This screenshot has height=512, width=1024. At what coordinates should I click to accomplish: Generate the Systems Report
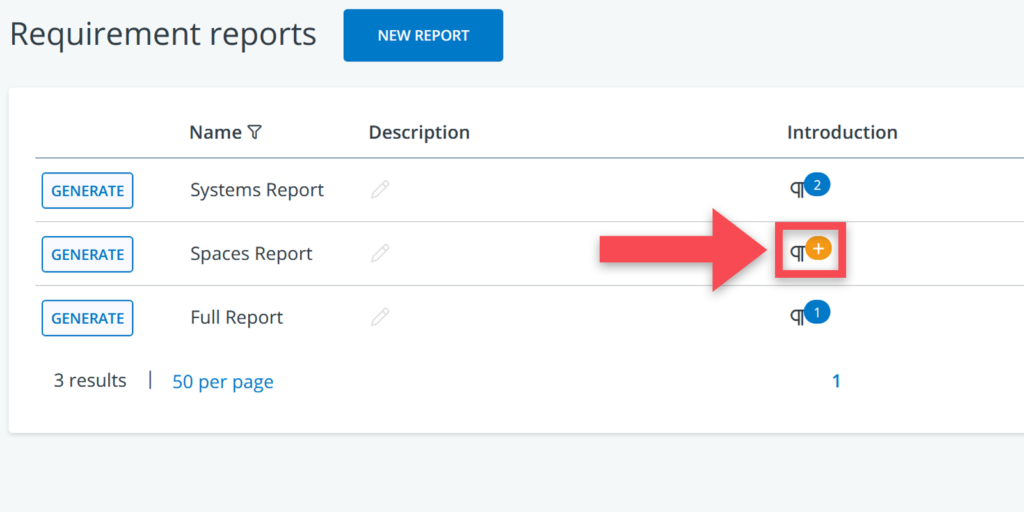(87, 190)
